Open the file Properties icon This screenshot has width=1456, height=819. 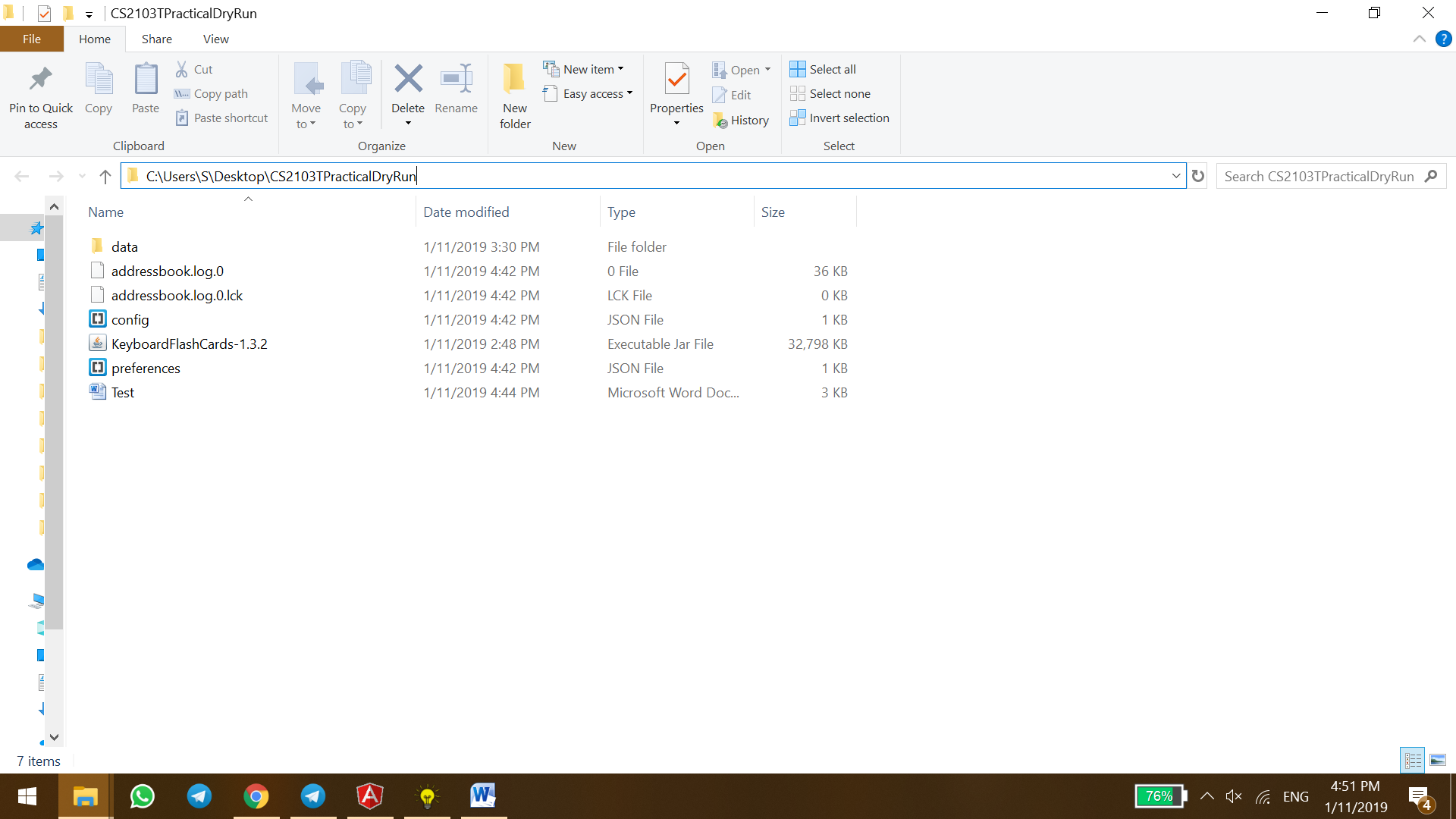tap(676, 80)
